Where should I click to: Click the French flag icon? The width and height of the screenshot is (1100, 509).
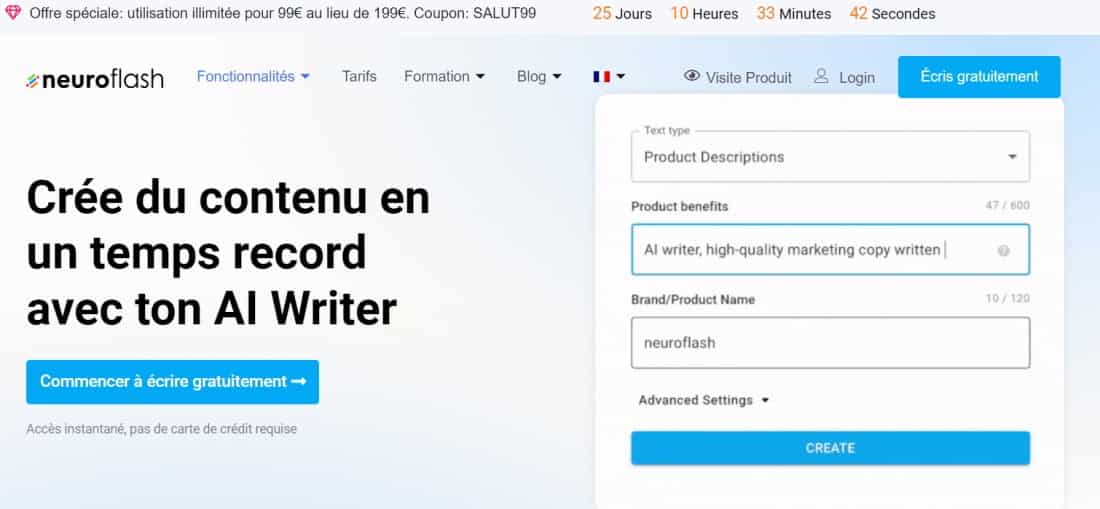coord(601,76)
